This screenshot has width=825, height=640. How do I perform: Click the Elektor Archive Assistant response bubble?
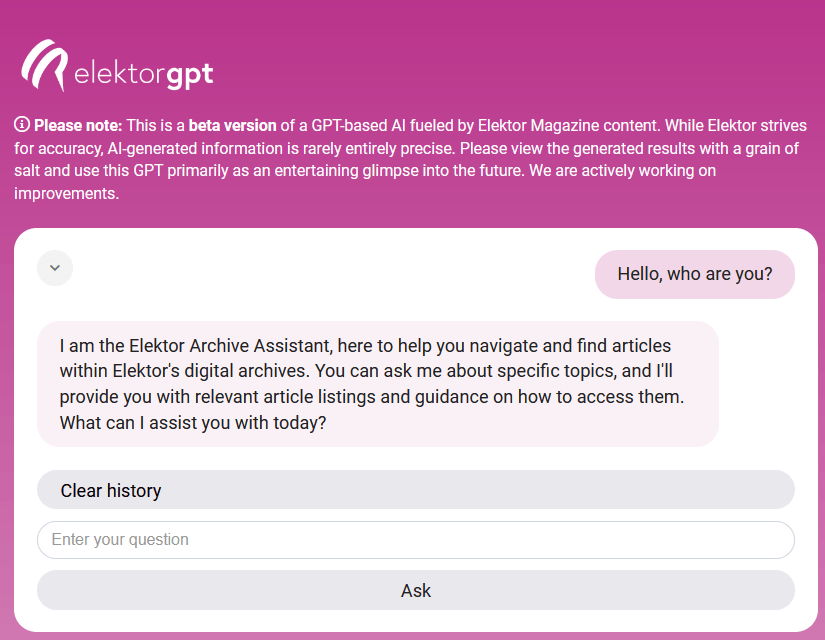click(x=378, y=383)
